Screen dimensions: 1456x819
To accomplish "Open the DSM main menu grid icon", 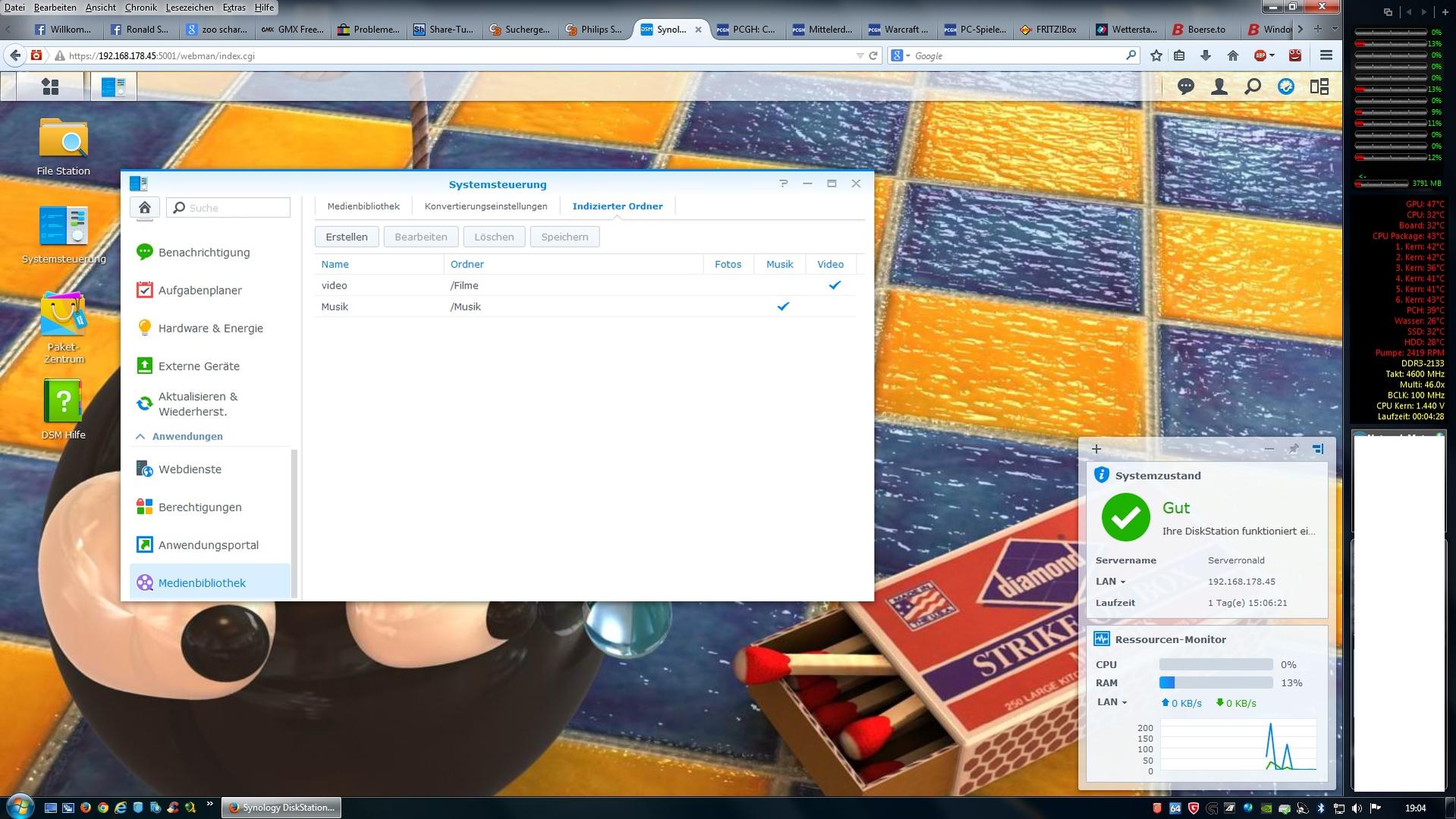I will [x=50, y=87].
